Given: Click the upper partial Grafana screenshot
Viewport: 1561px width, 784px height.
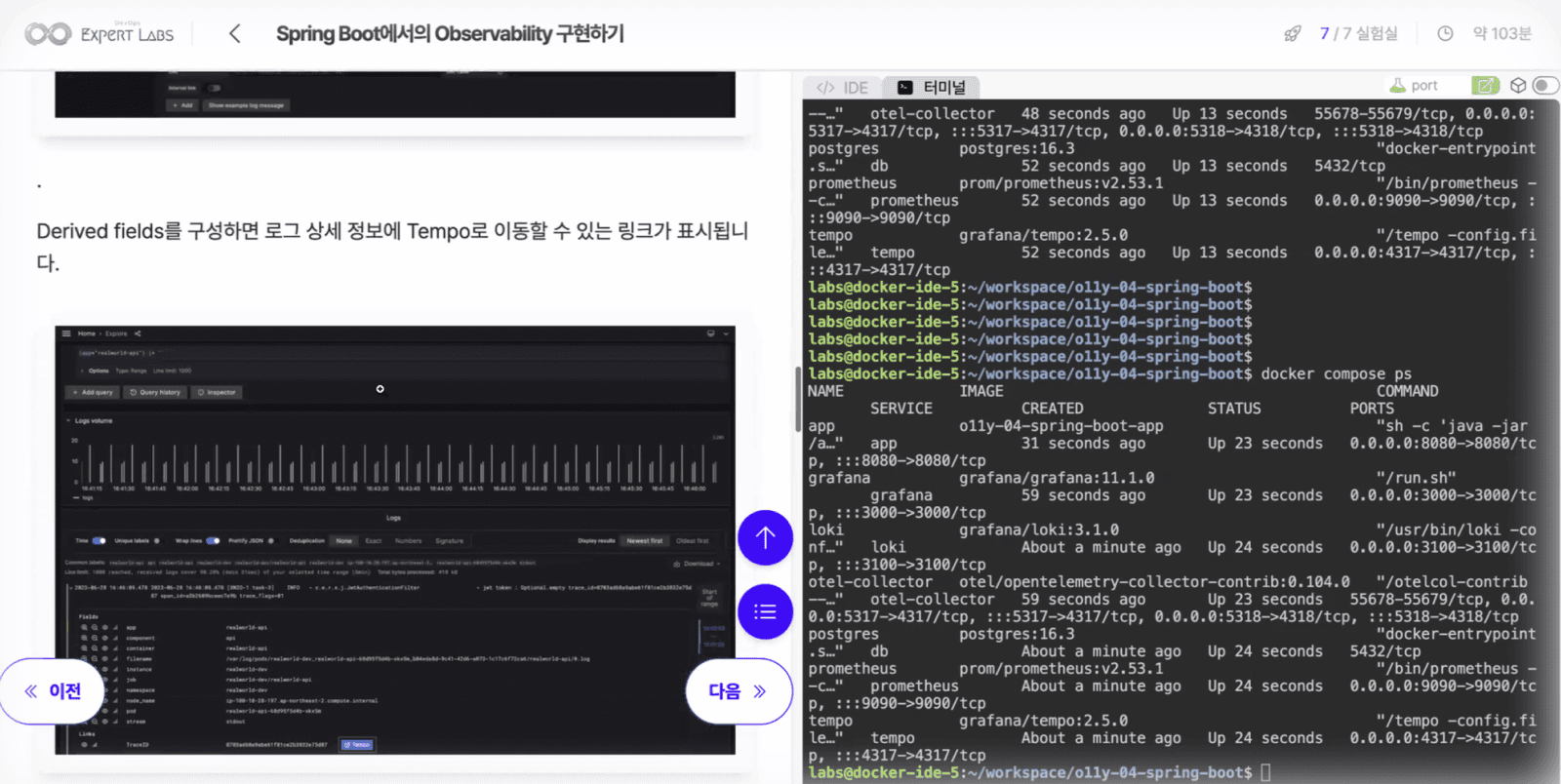Looking at the screenshot, I should coord(395,95).
